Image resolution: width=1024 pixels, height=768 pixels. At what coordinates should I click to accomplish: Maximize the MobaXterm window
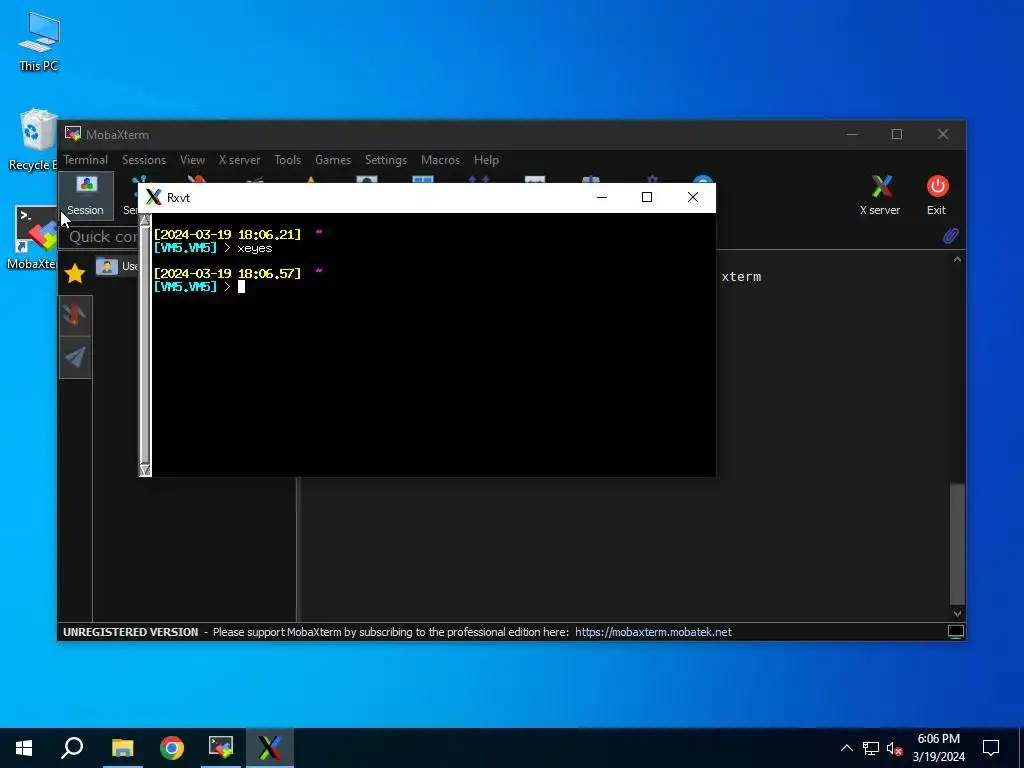pyautogui.click(x=897, y=134)
